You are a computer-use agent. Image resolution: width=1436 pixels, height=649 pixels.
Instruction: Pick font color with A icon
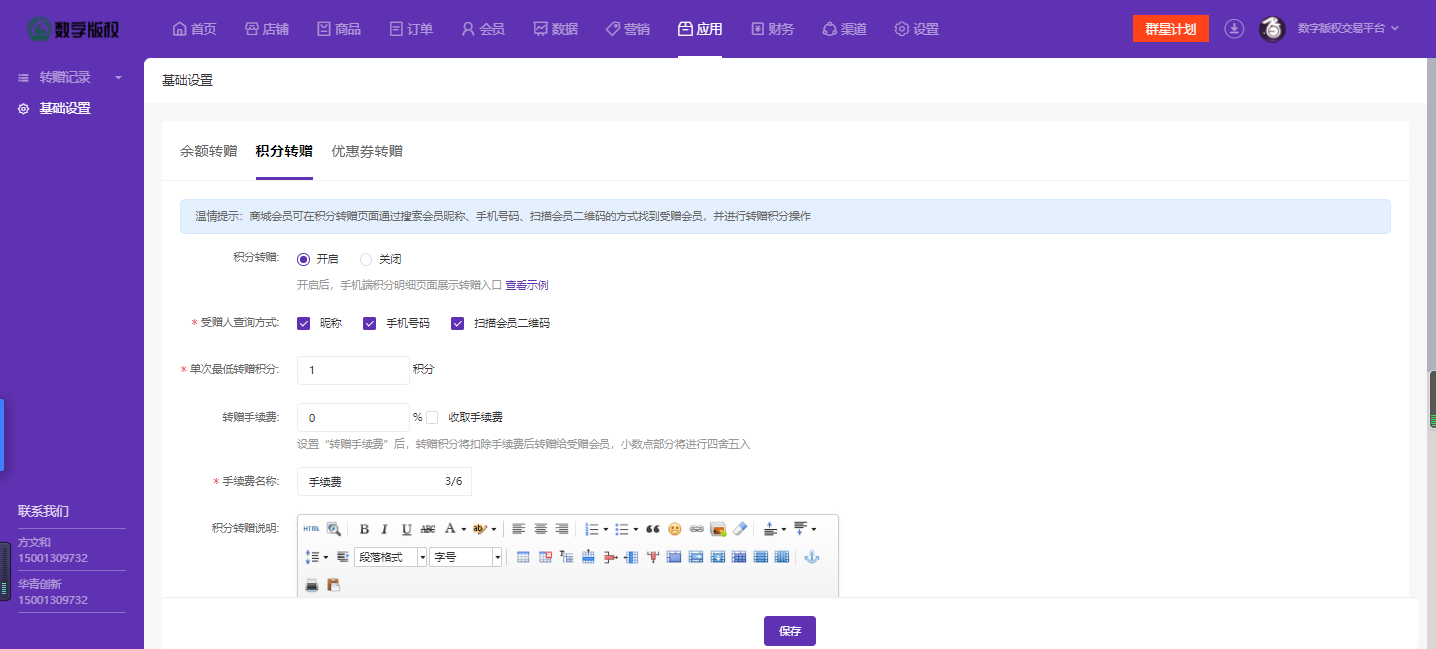[x=450, y=529]
